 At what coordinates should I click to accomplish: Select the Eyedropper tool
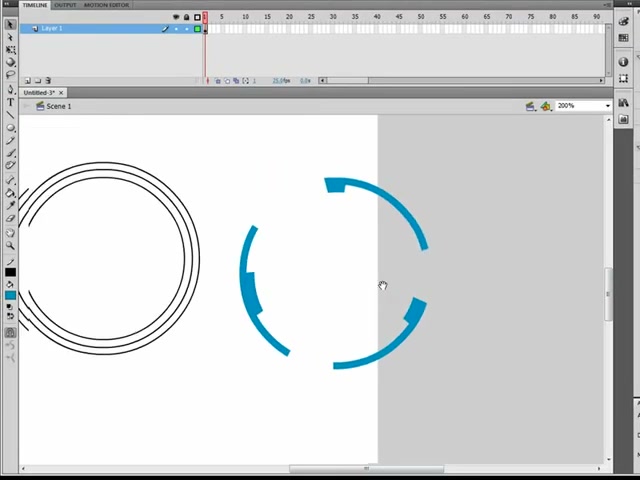coord(10,205)
